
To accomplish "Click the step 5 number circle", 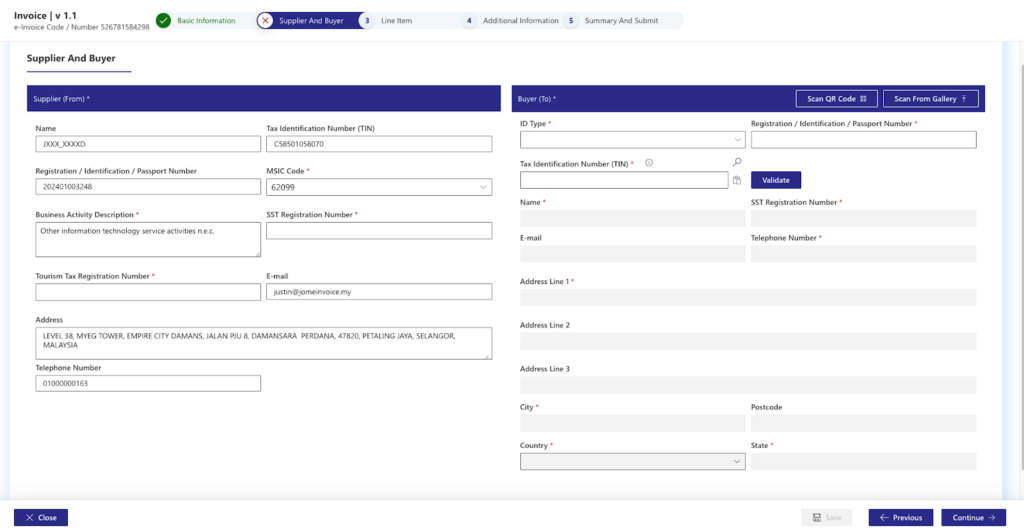I will pyautogui.click(x=571, y=20).
